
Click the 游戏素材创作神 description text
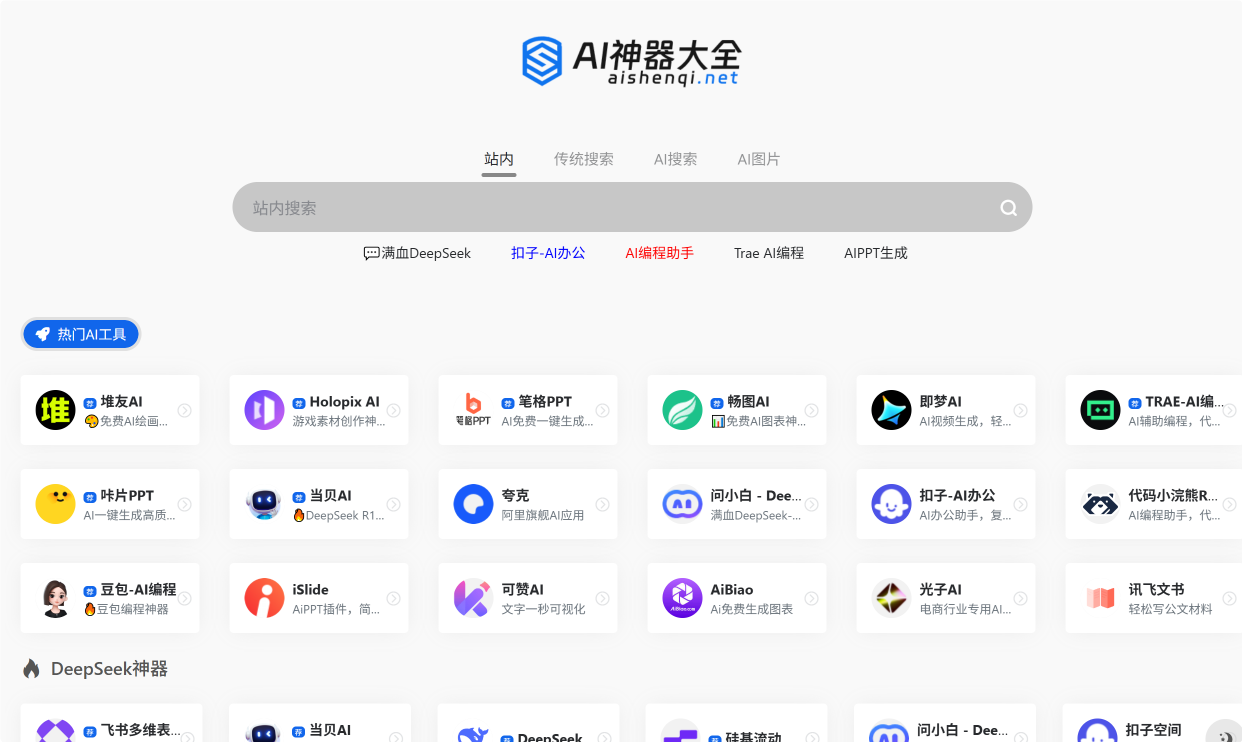338,422
